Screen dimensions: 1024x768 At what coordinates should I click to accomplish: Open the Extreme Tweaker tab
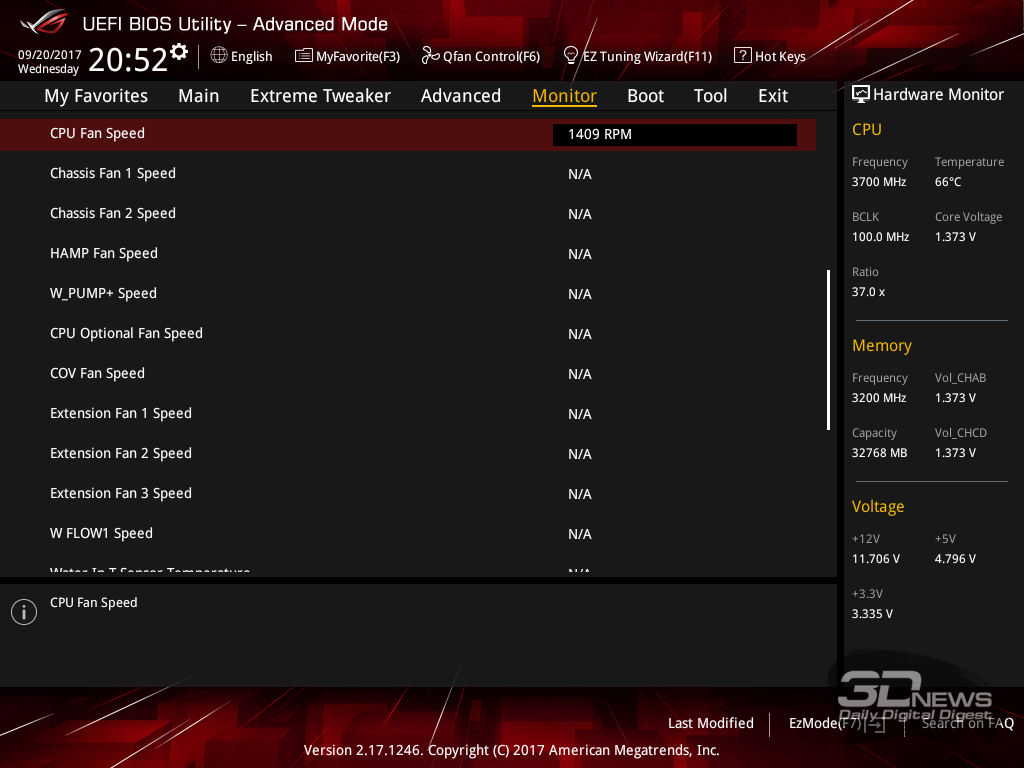320,96
